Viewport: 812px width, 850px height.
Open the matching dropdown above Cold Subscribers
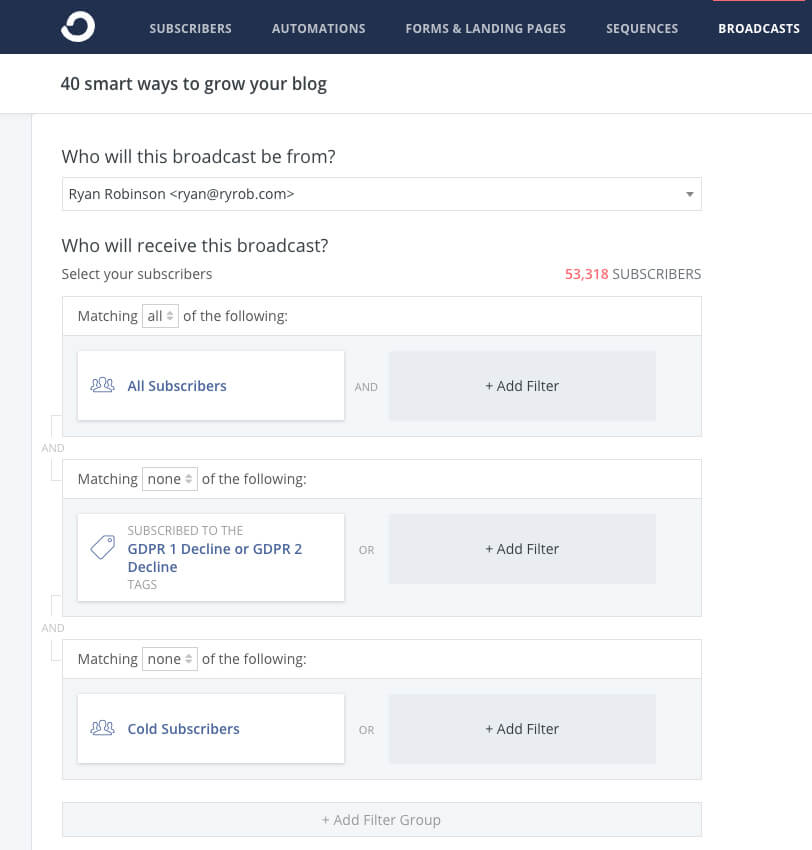(x=170, y=658)
